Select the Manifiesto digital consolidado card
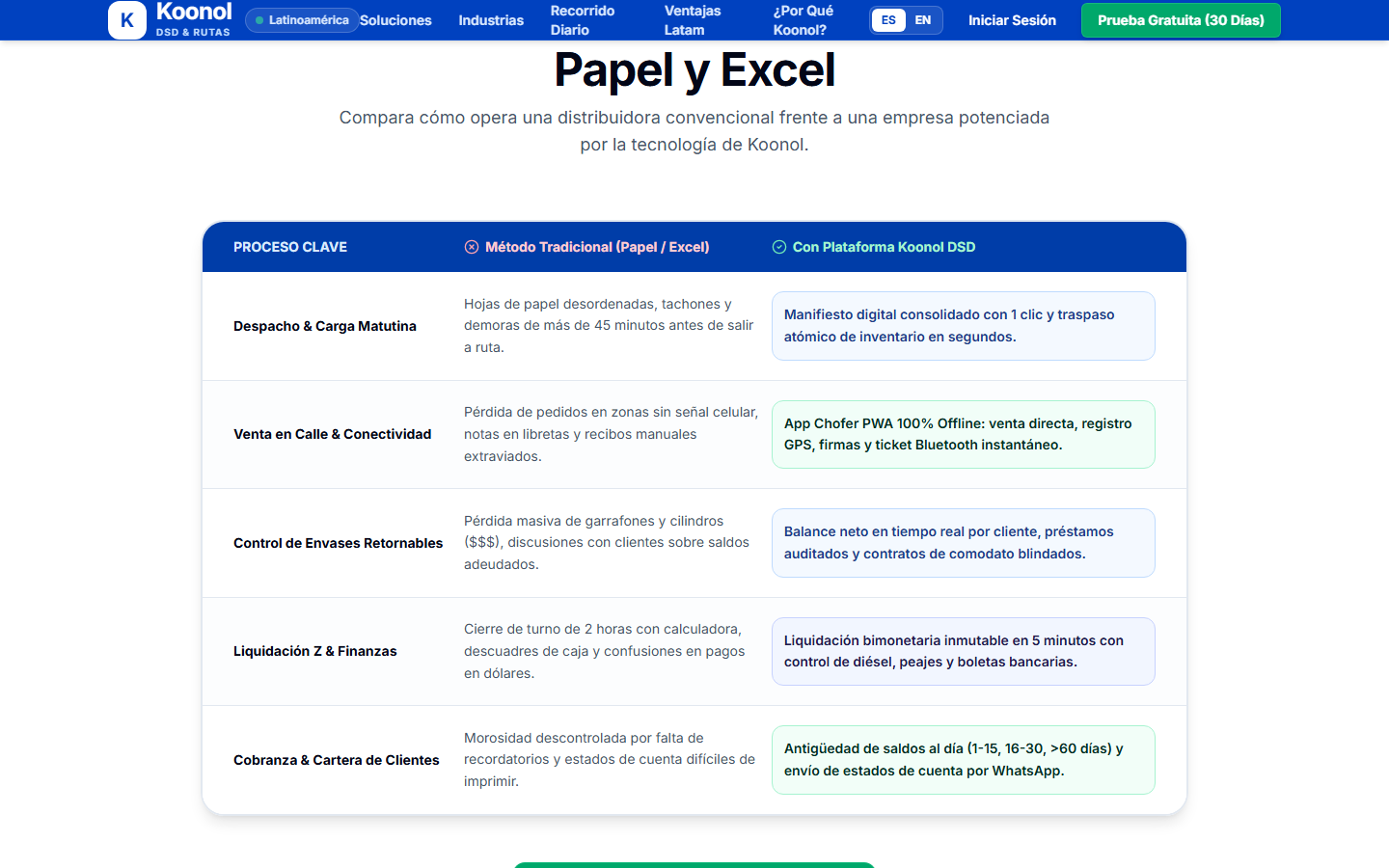 964,326
